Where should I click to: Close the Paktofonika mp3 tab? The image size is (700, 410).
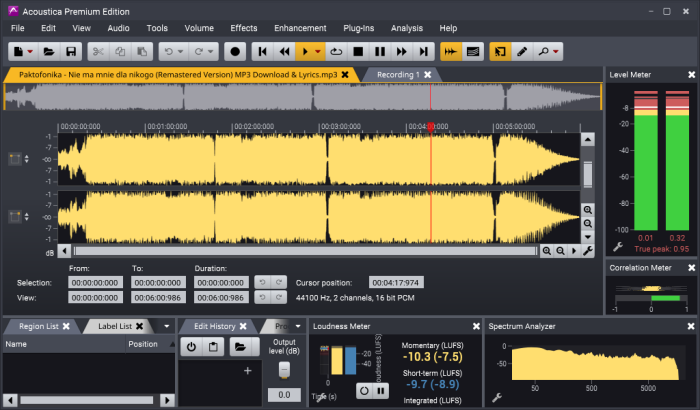345,75
